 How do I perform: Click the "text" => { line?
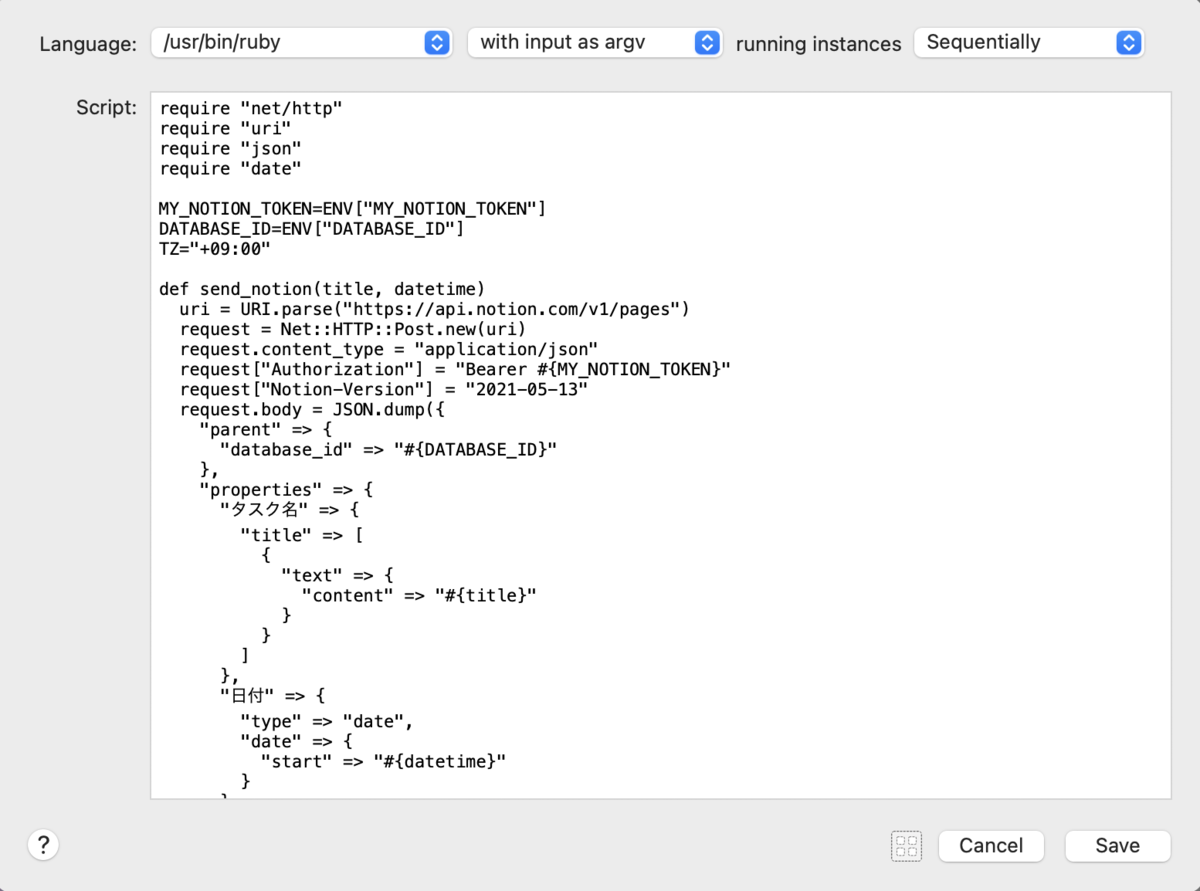click(x=338, y=575)
